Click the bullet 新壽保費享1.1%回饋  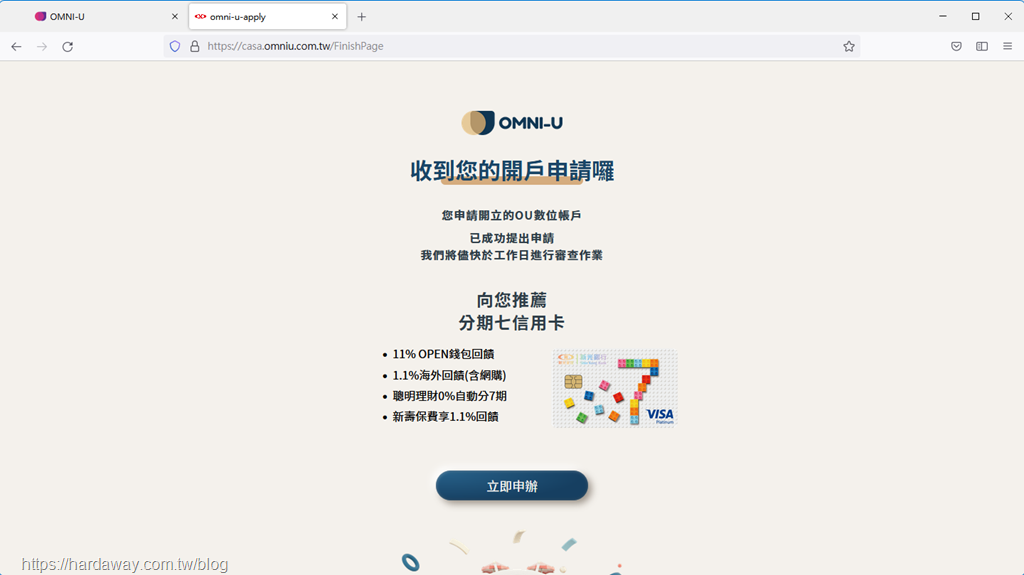445,416
